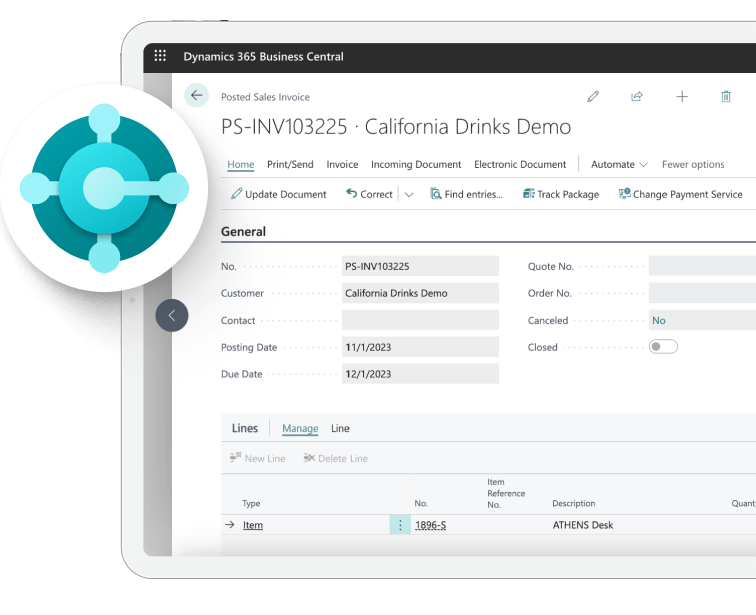The image size is (756, 615).
Task: Click the trash delete icon
Action: point(726,97)
